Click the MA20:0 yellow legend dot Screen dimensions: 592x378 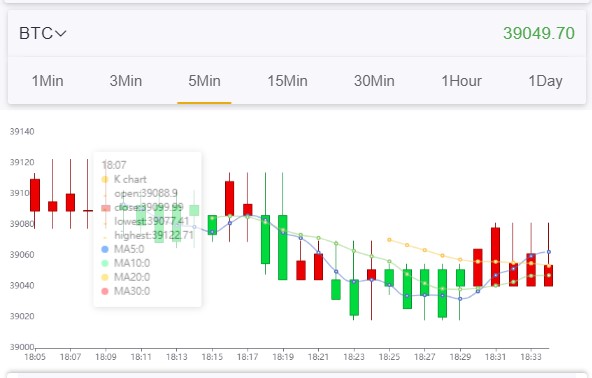click(105, 277)
